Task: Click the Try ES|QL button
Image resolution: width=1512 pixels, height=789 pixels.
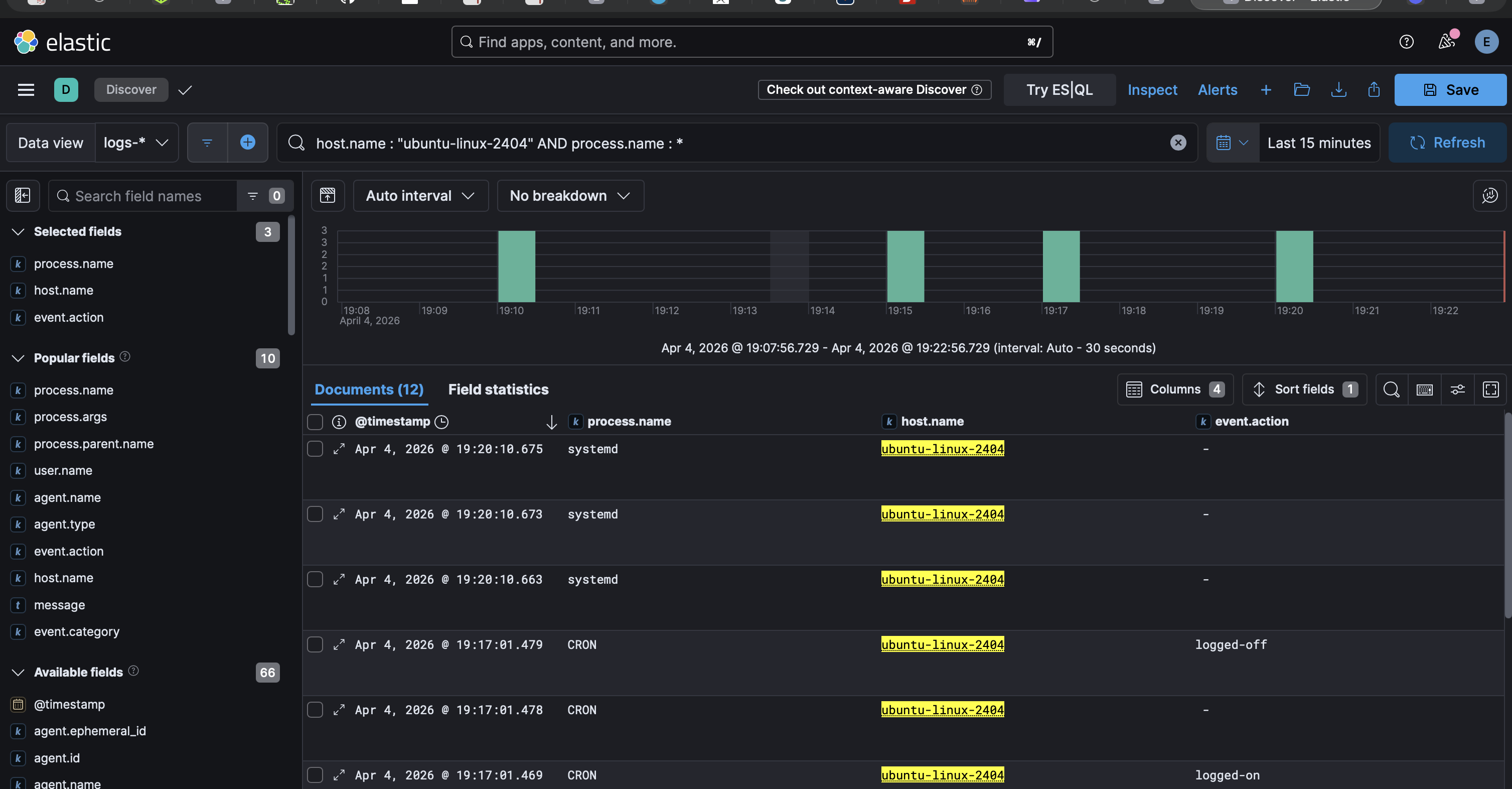Action: [1060, 90]
